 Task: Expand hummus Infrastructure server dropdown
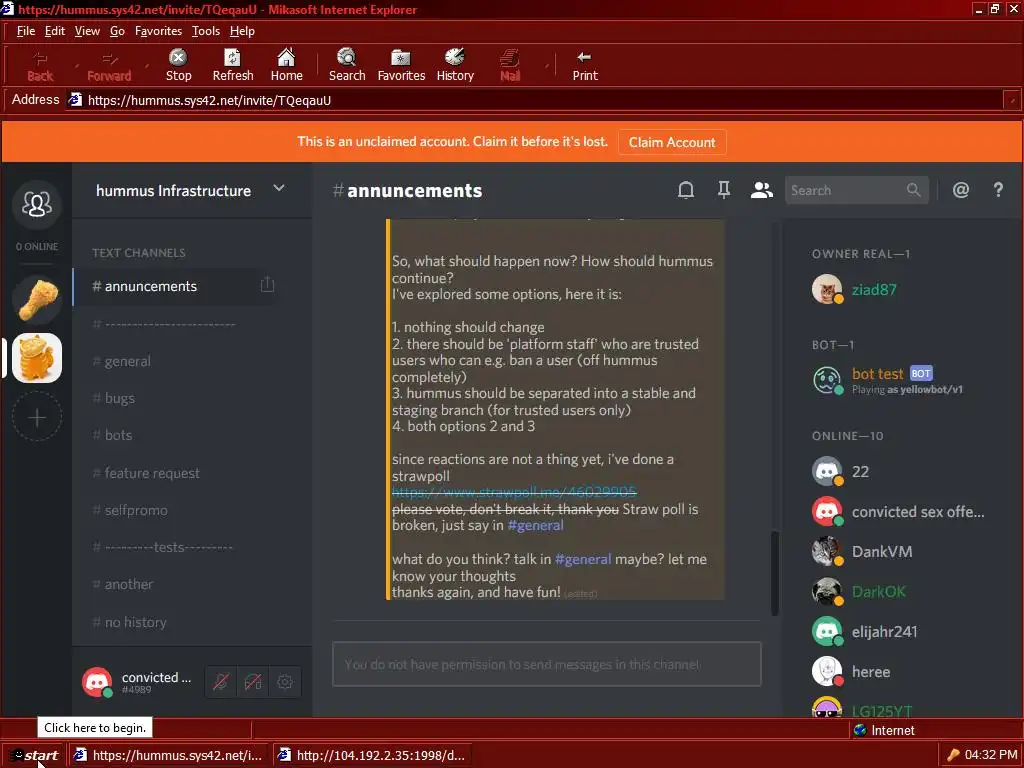(x=279, y=189)
